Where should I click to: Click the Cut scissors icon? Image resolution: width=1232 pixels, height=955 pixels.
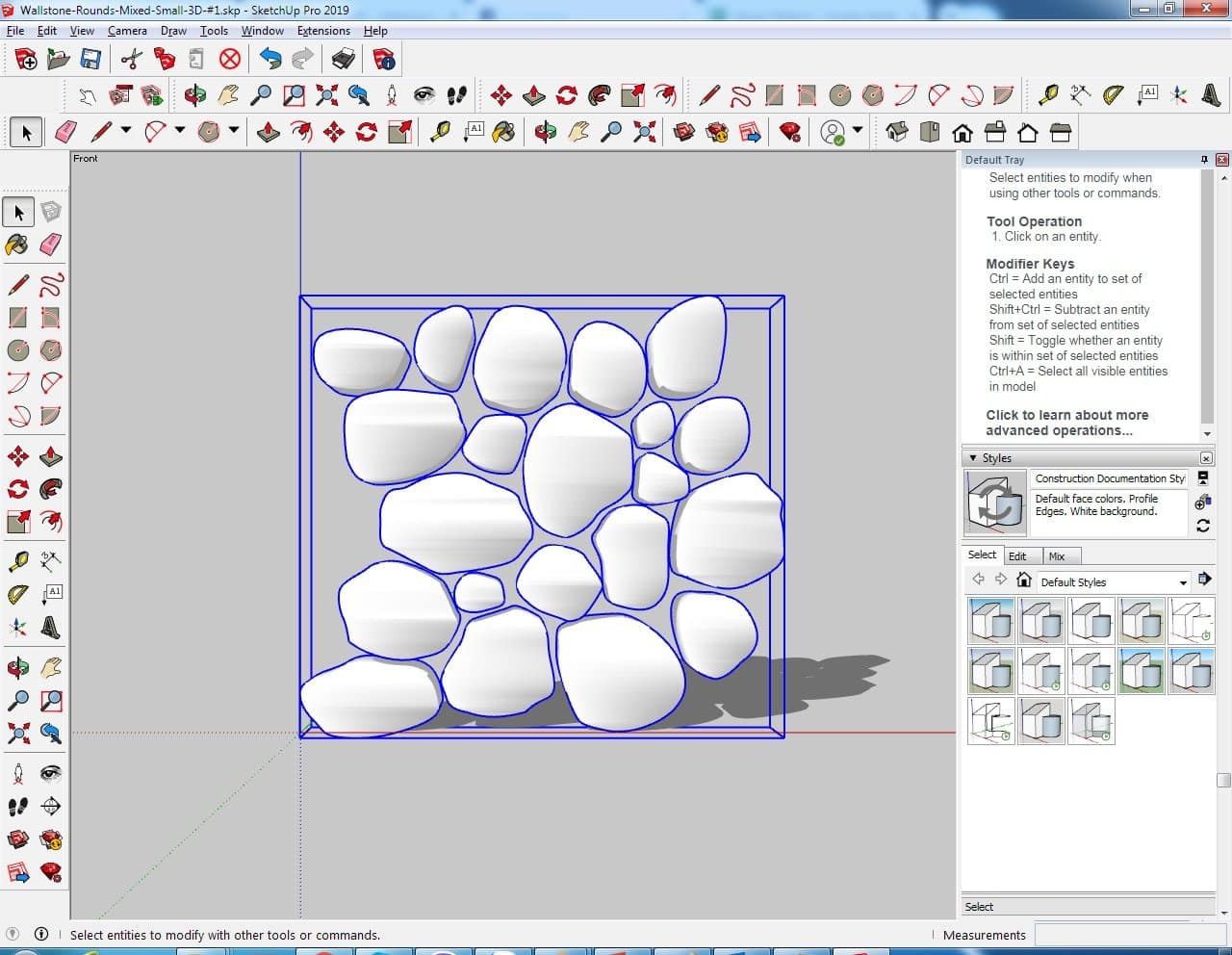[x=132, y=60]
